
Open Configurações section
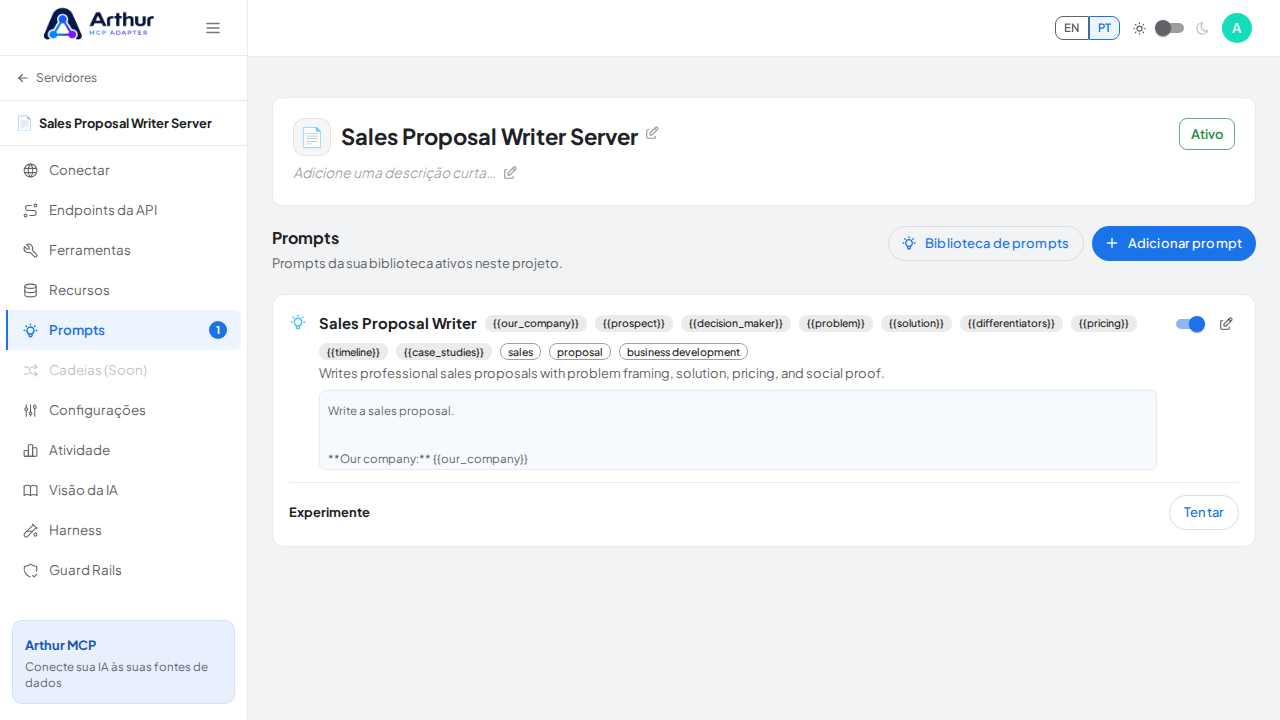pos(123,410)
